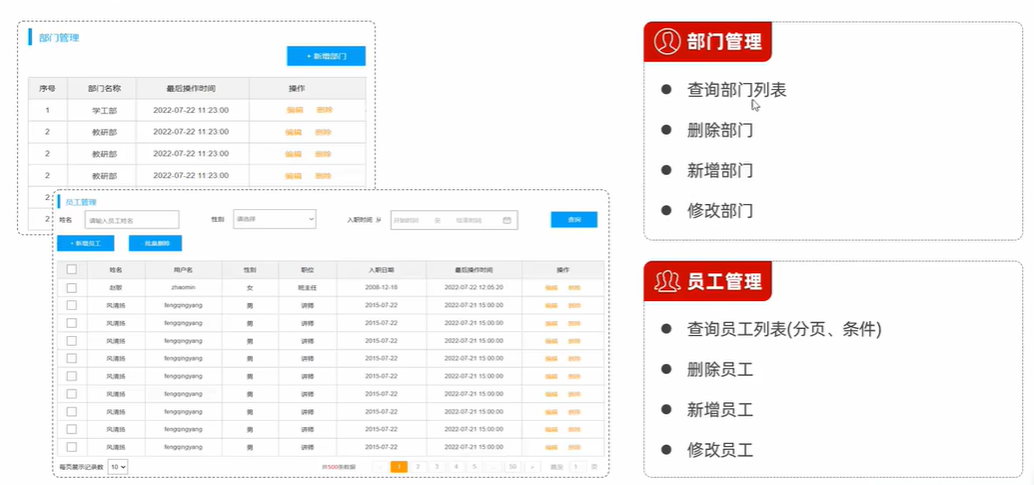The width and height of the screenshot is (1034, 485).
Task: Click the 修改员工 bullet item
Action: pos(720,451)
